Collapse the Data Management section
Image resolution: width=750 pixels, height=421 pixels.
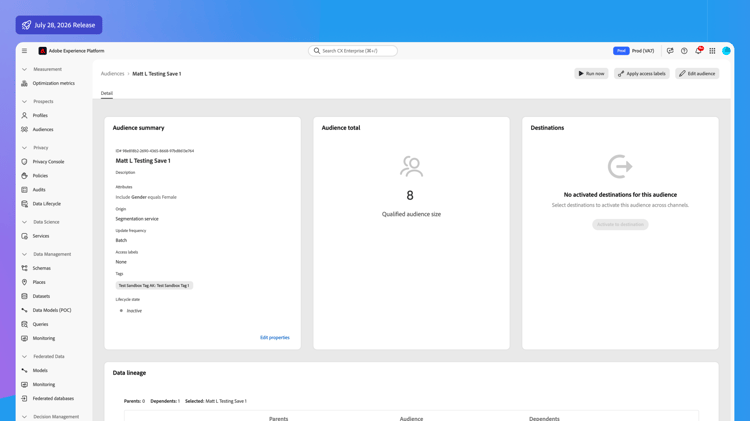point(24,254)
